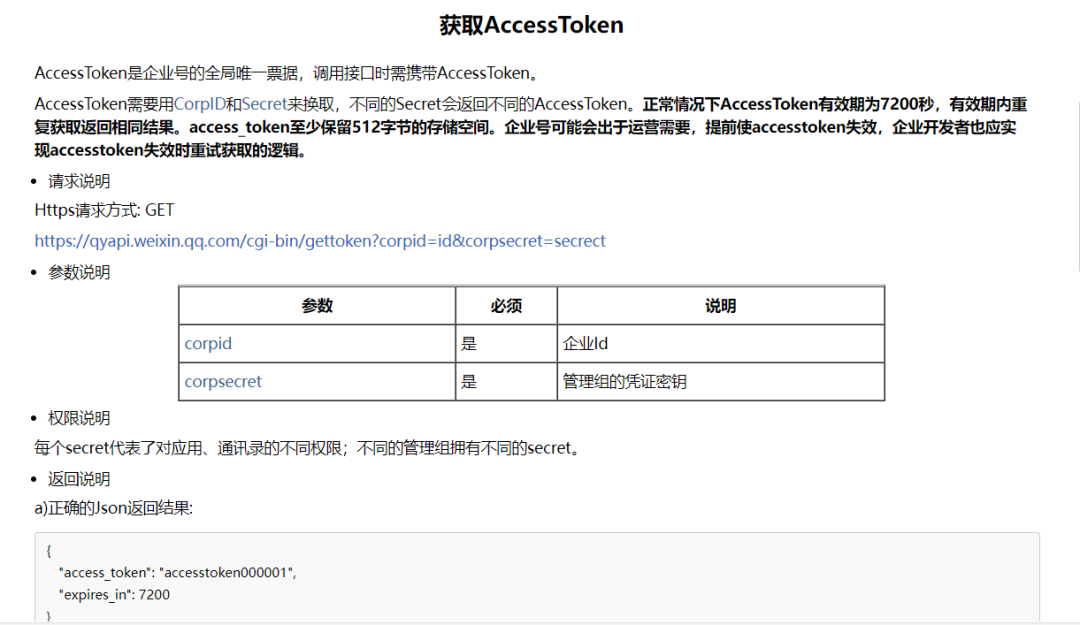
Task: Click the page scrollbar on the right edge
Action: tap(1078, 186)
